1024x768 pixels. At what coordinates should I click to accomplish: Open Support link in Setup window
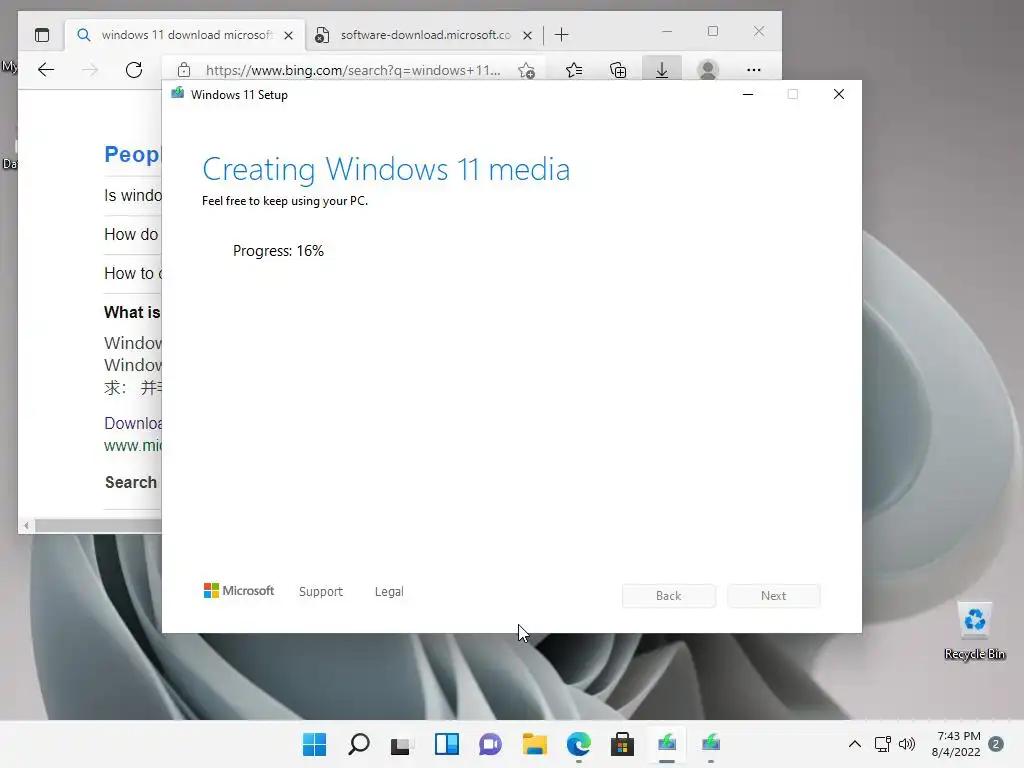(321, 592)
